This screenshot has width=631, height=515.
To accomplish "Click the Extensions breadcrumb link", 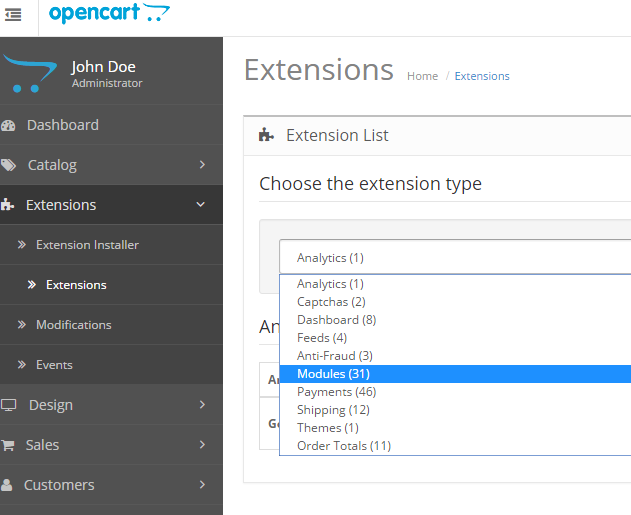I will coord(482,76).
